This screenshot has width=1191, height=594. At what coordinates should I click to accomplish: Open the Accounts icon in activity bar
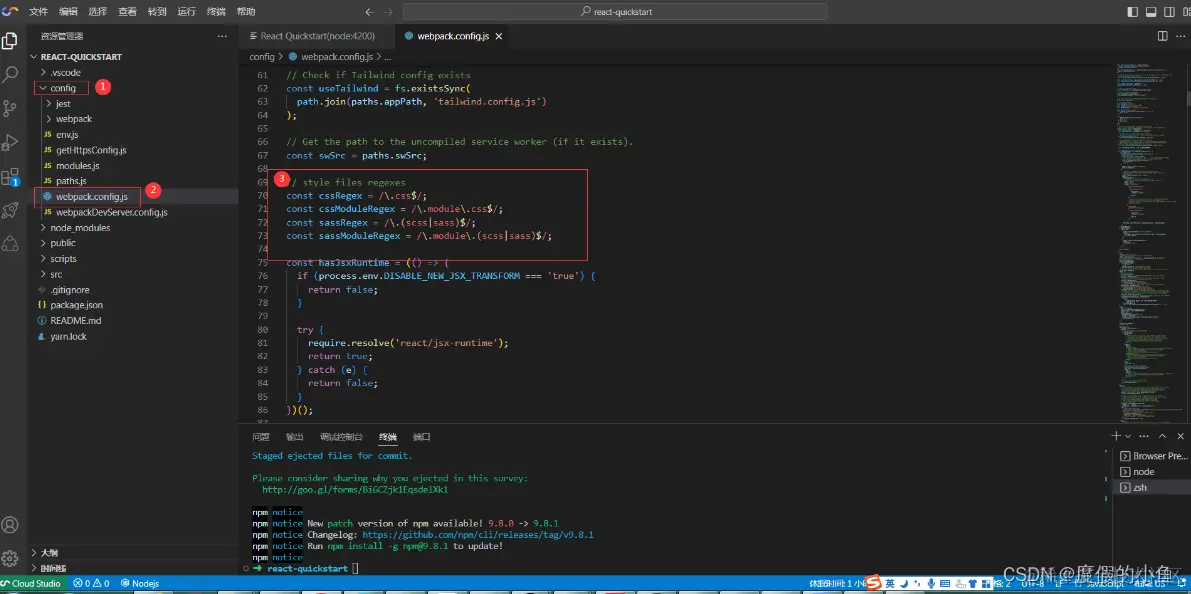10,525
